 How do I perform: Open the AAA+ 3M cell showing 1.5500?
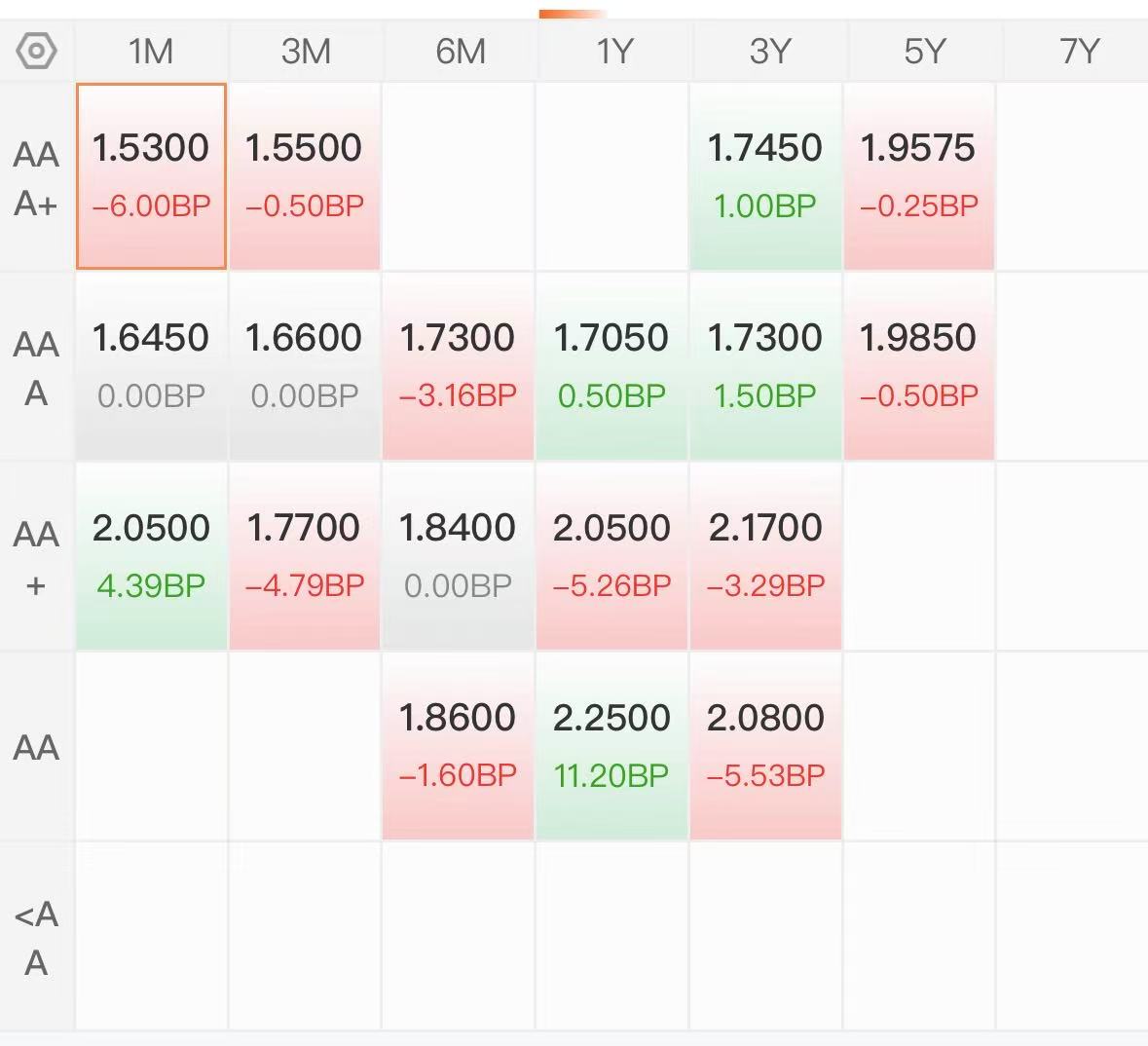[x=305, y=176]
